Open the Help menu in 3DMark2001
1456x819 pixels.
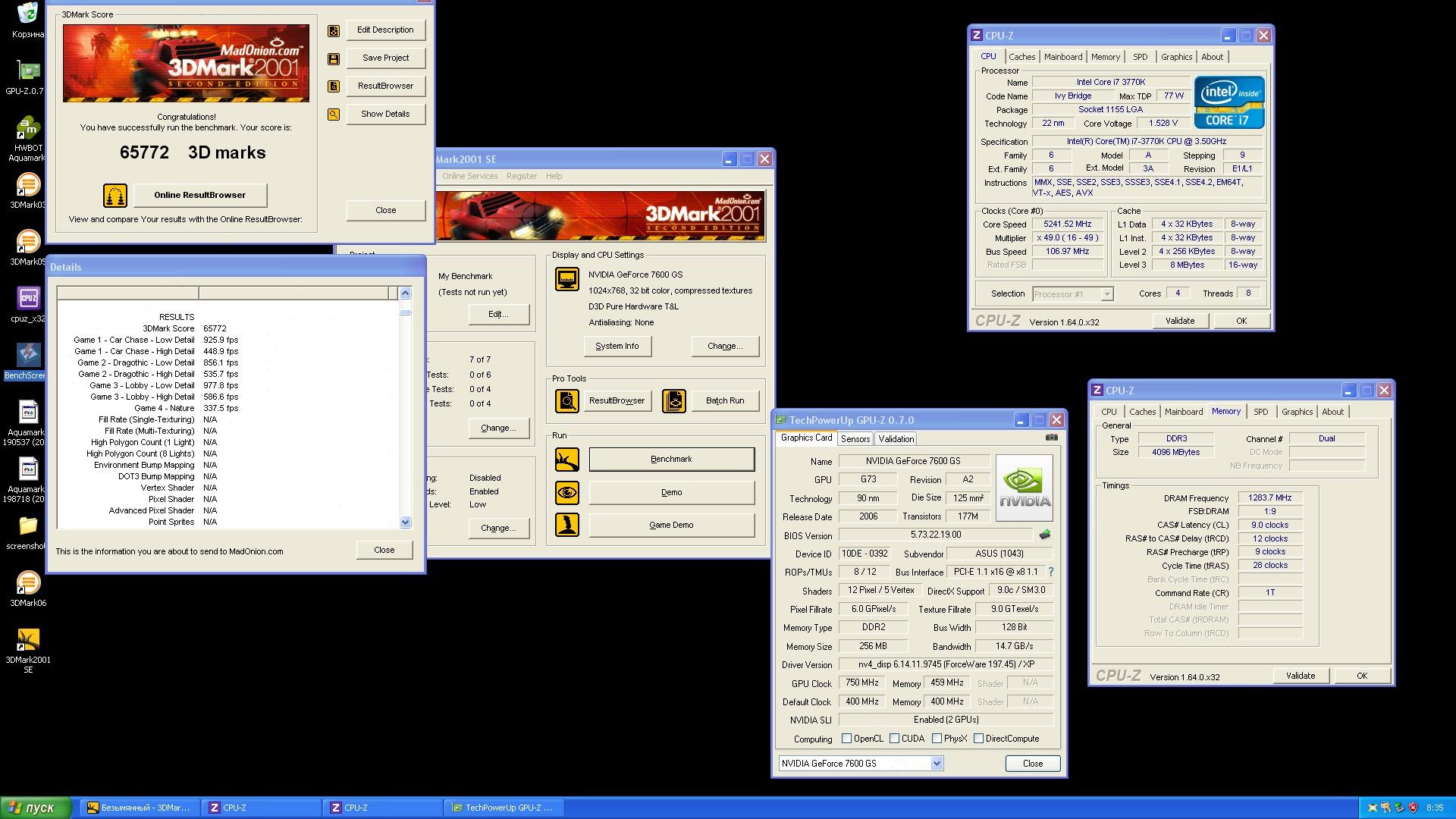[554, 176]
